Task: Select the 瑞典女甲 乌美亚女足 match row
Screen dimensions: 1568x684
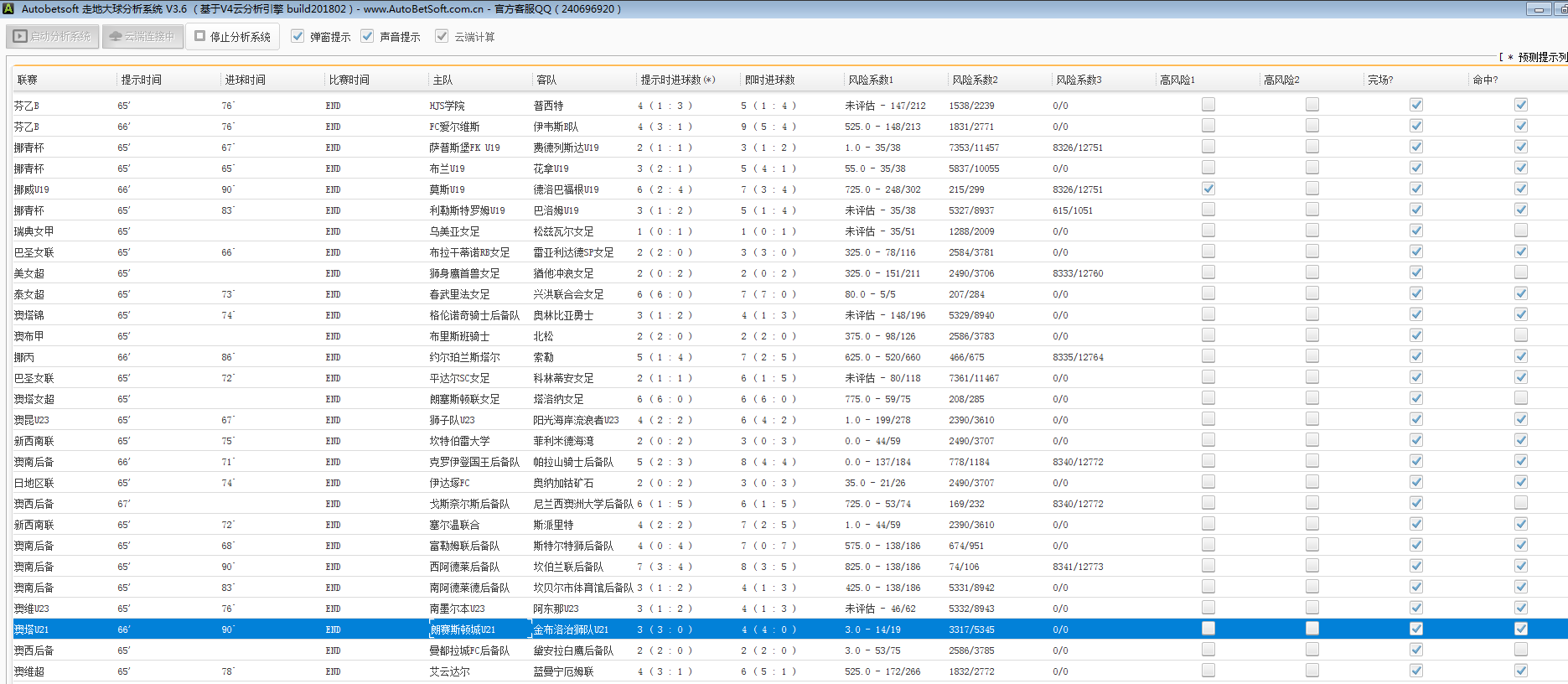Action: (x=454, y=231)
